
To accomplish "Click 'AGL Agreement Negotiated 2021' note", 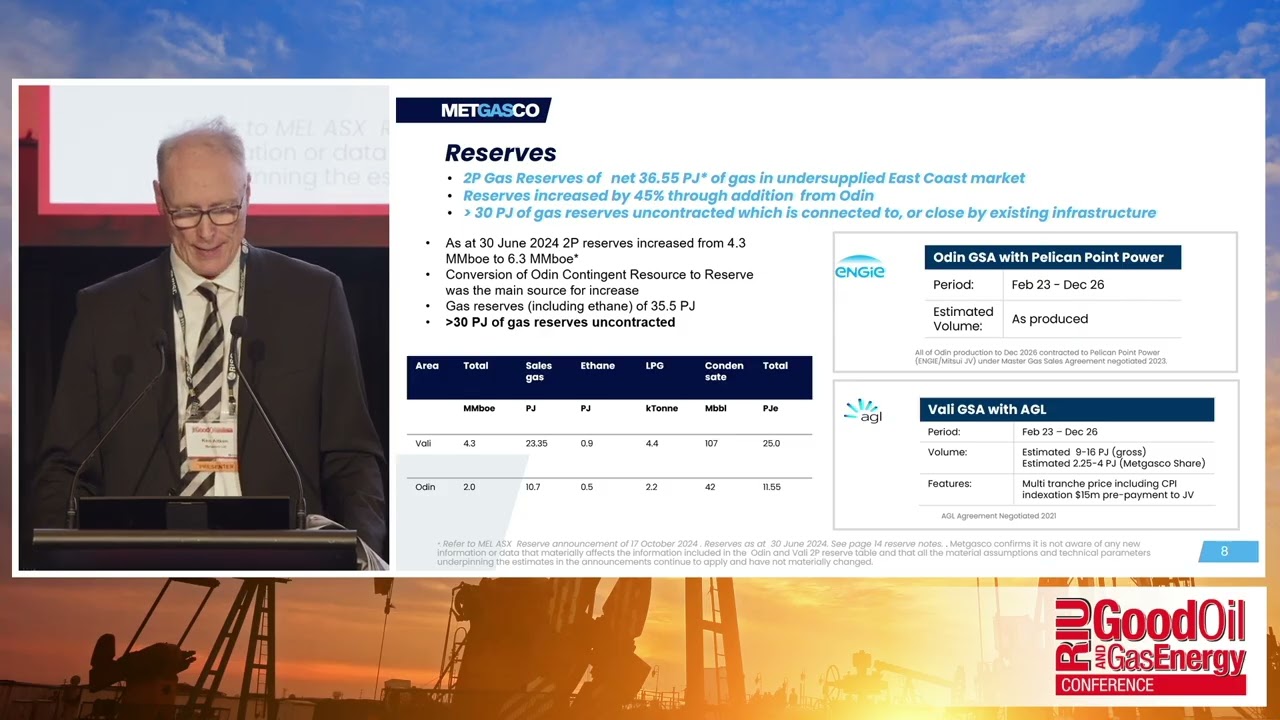I will click(998, 516).
